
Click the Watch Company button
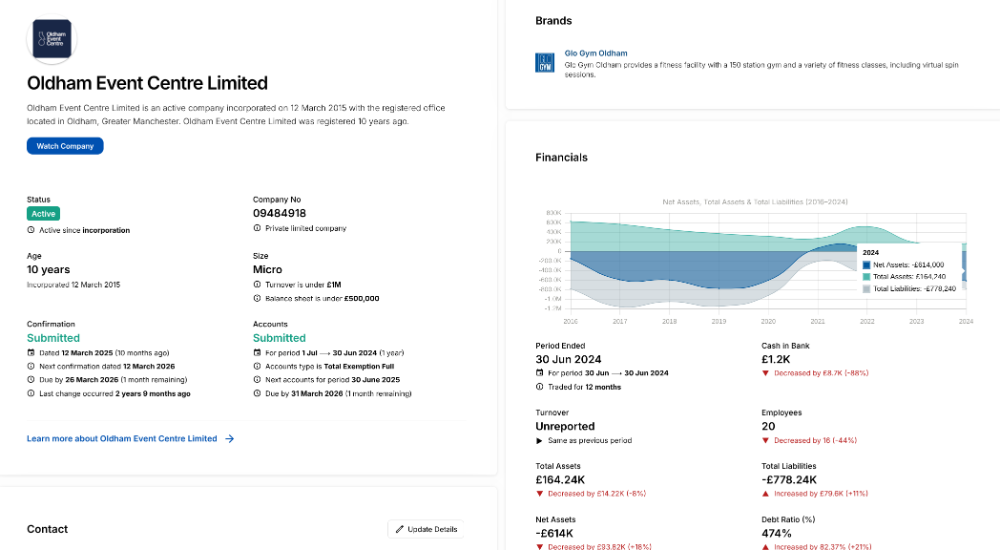point(65,146)
